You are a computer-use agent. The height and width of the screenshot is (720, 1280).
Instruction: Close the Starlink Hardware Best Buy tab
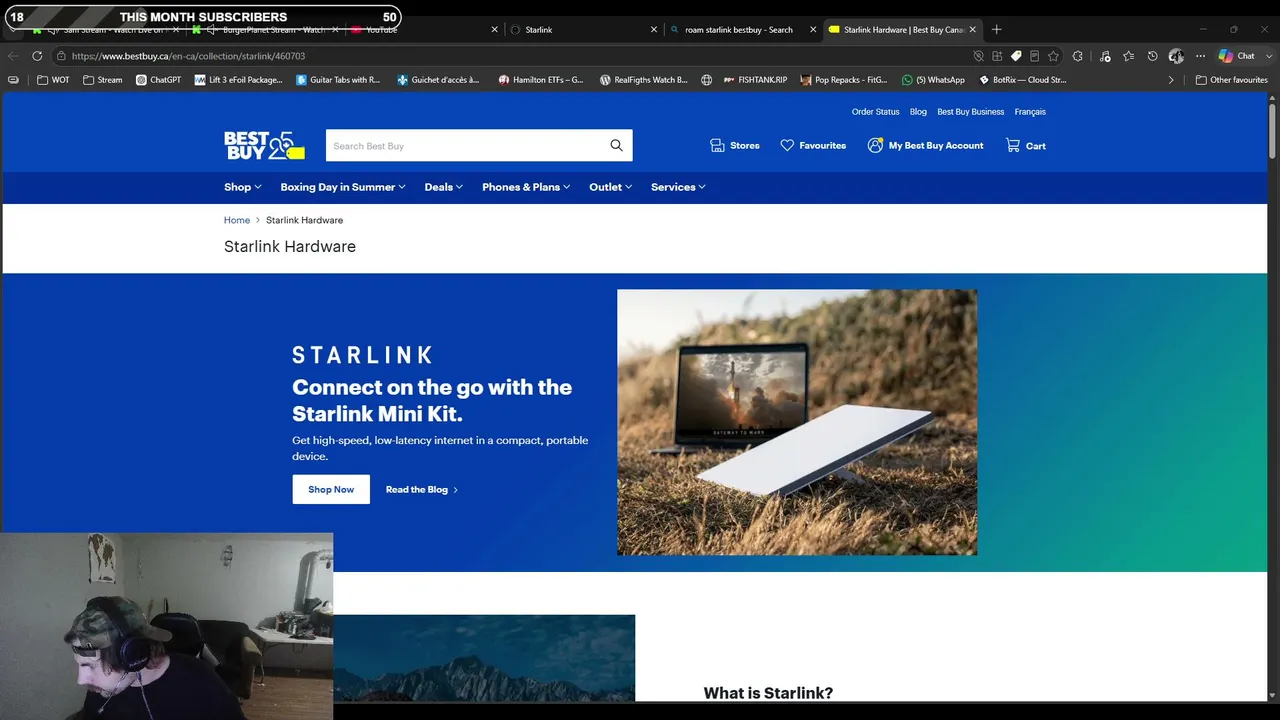click(972, 30)
